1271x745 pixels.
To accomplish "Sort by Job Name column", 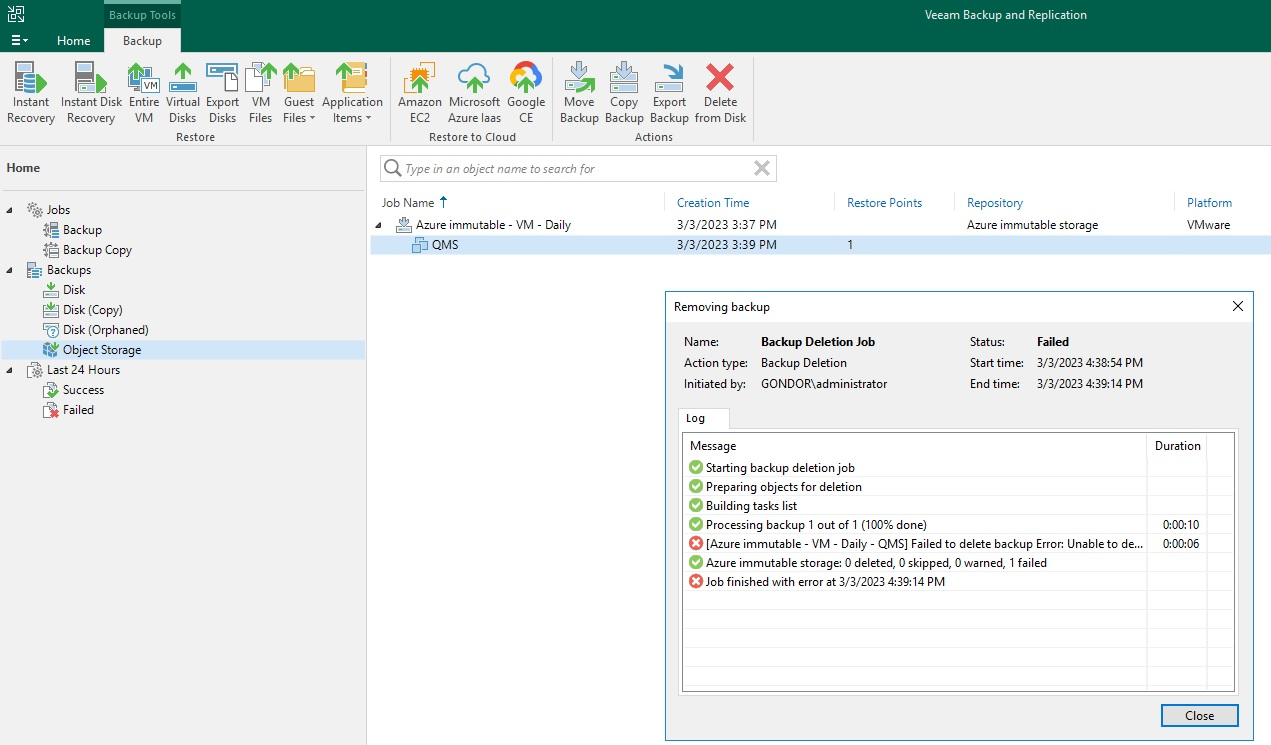I will [x=408, y=203].
